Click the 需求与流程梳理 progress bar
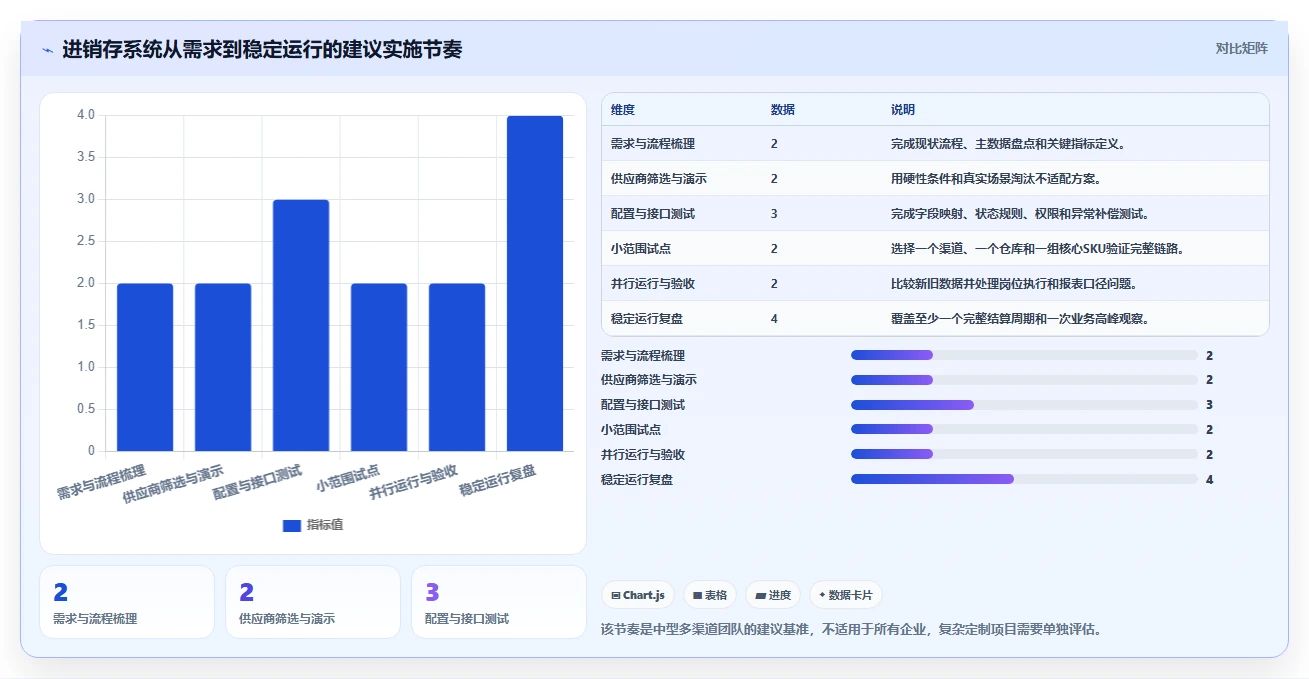The image size is (1309, 679). click(x=1024, y=355)
